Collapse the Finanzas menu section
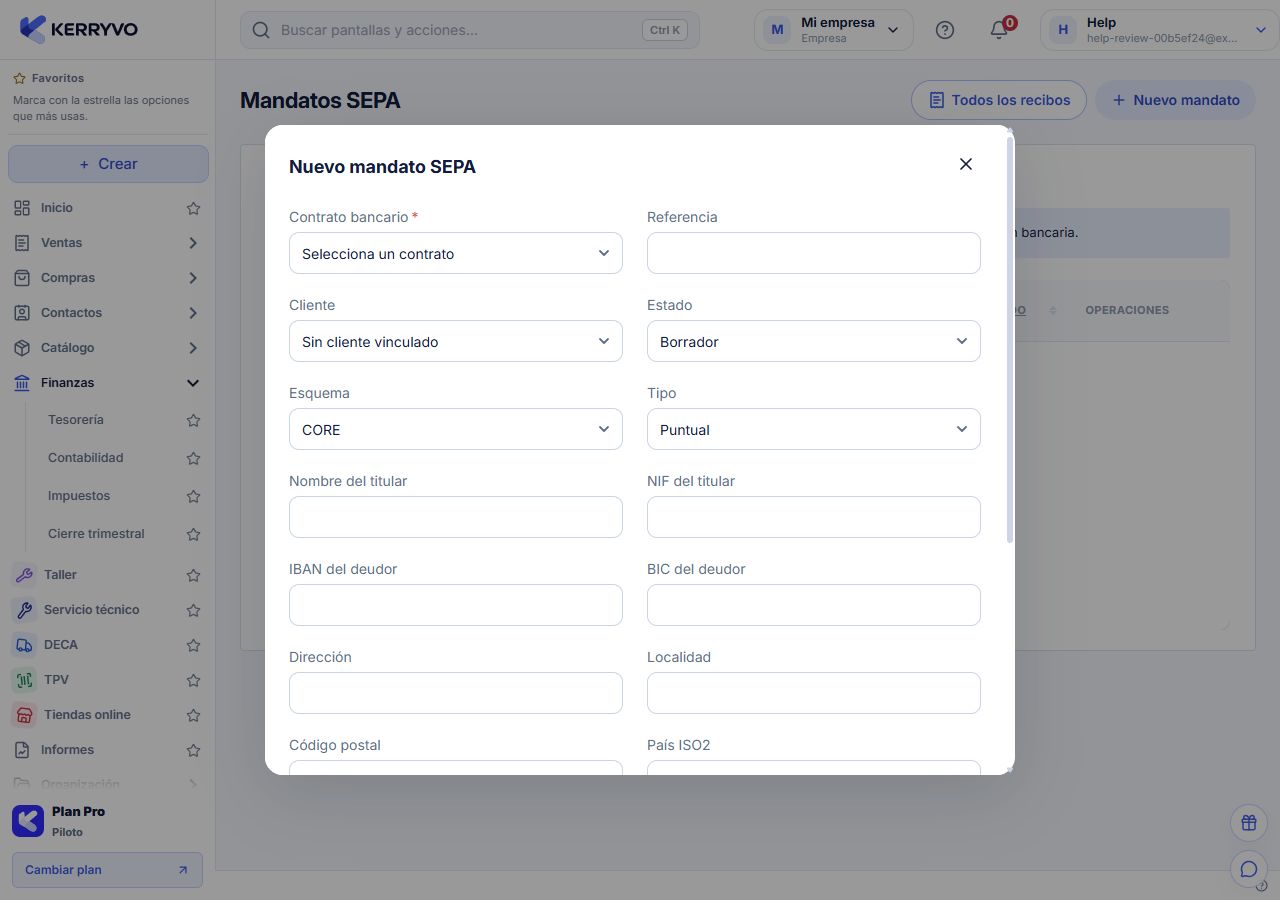Image resolution: width=1280 pixels, height=900 pixels. (193, 383)
